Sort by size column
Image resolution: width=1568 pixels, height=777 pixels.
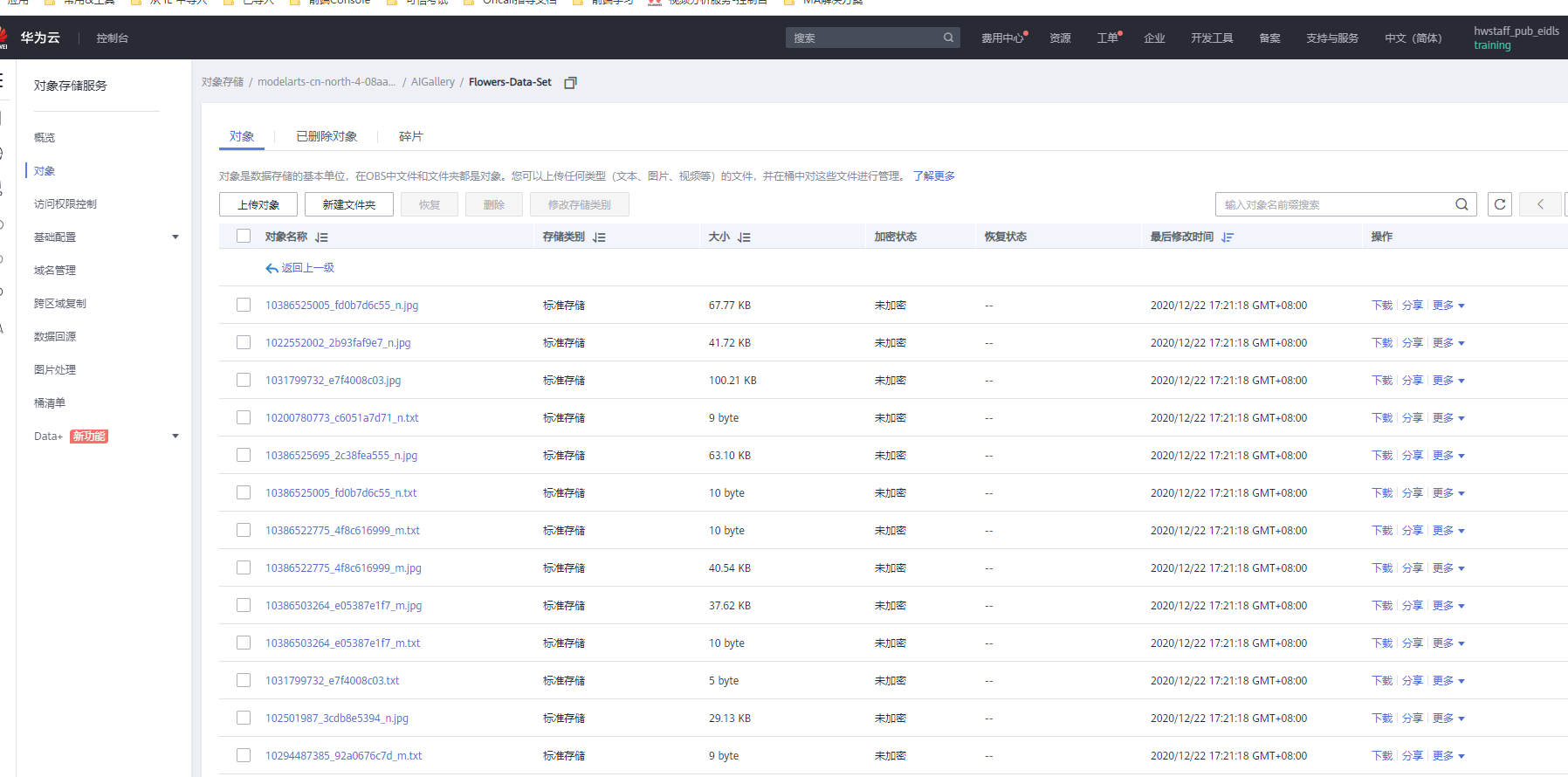(744, 237)
